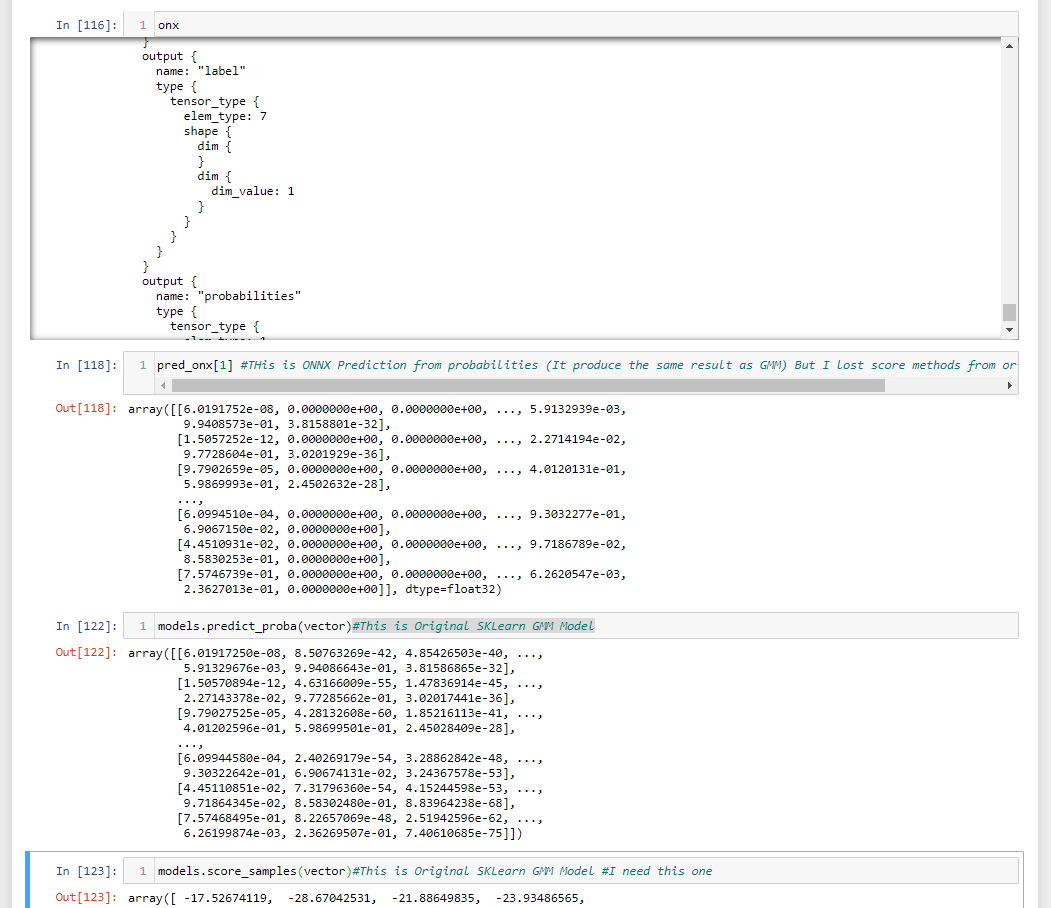Click the pred_onx[1] code expression
Image resolution: width=1051 pixels, height=908 pixels.
[x=196, y=364]
